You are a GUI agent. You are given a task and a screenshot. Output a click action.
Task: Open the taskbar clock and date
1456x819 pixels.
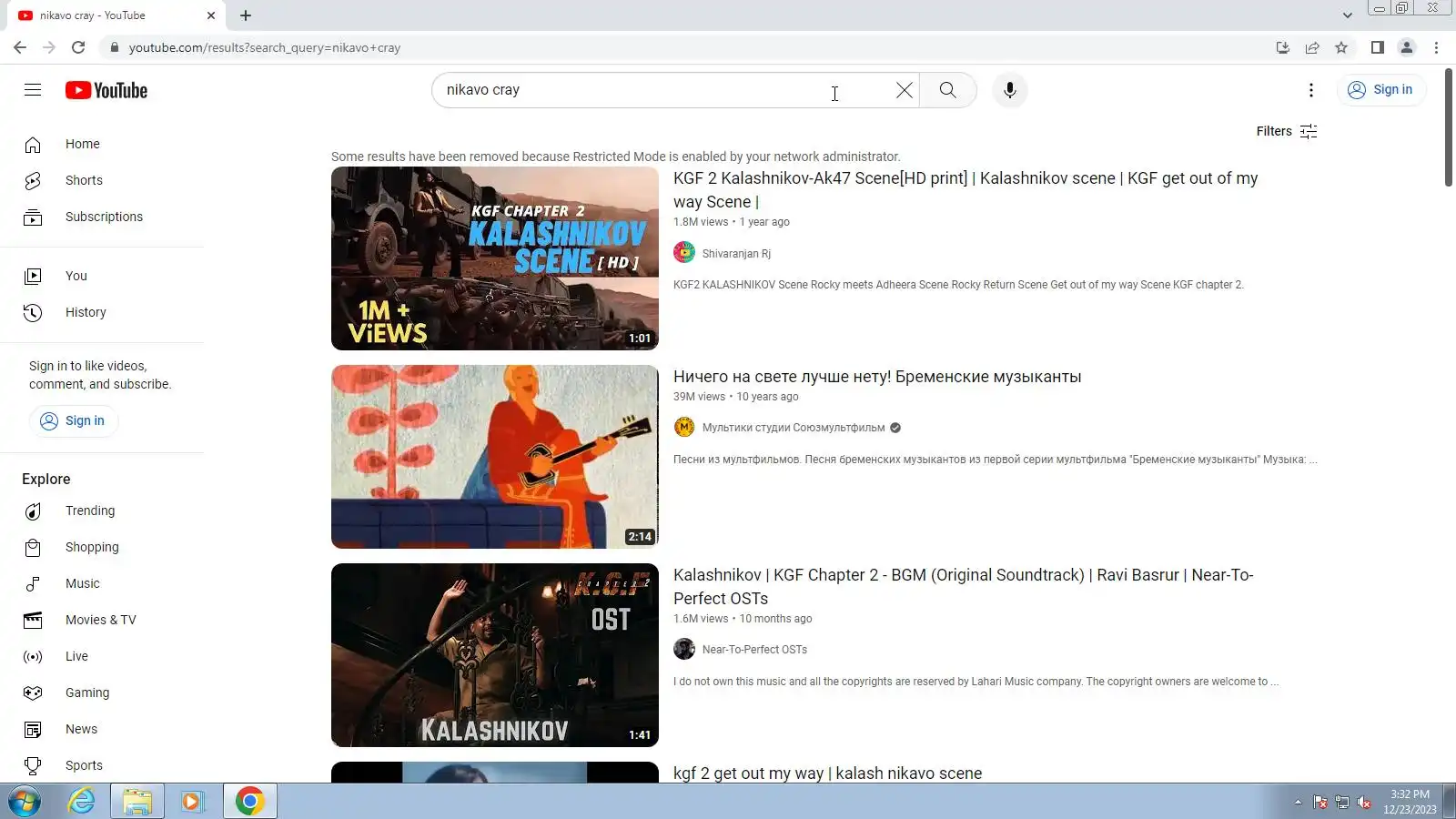[1410, 802]
